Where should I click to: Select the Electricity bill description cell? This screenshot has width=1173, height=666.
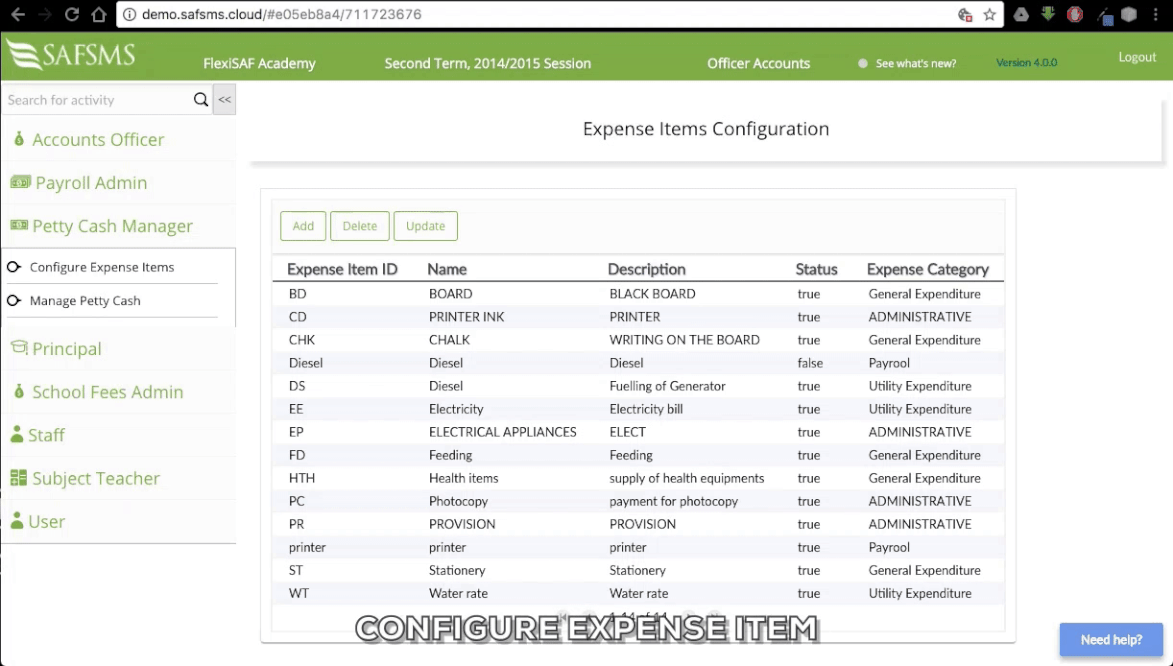646,409
